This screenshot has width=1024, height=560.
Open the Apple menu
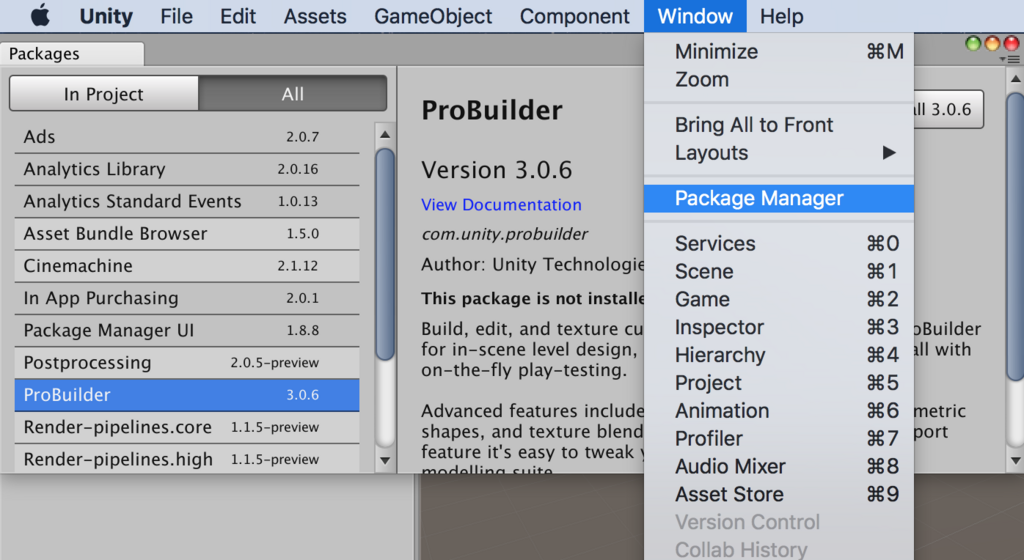pos(40,16)
